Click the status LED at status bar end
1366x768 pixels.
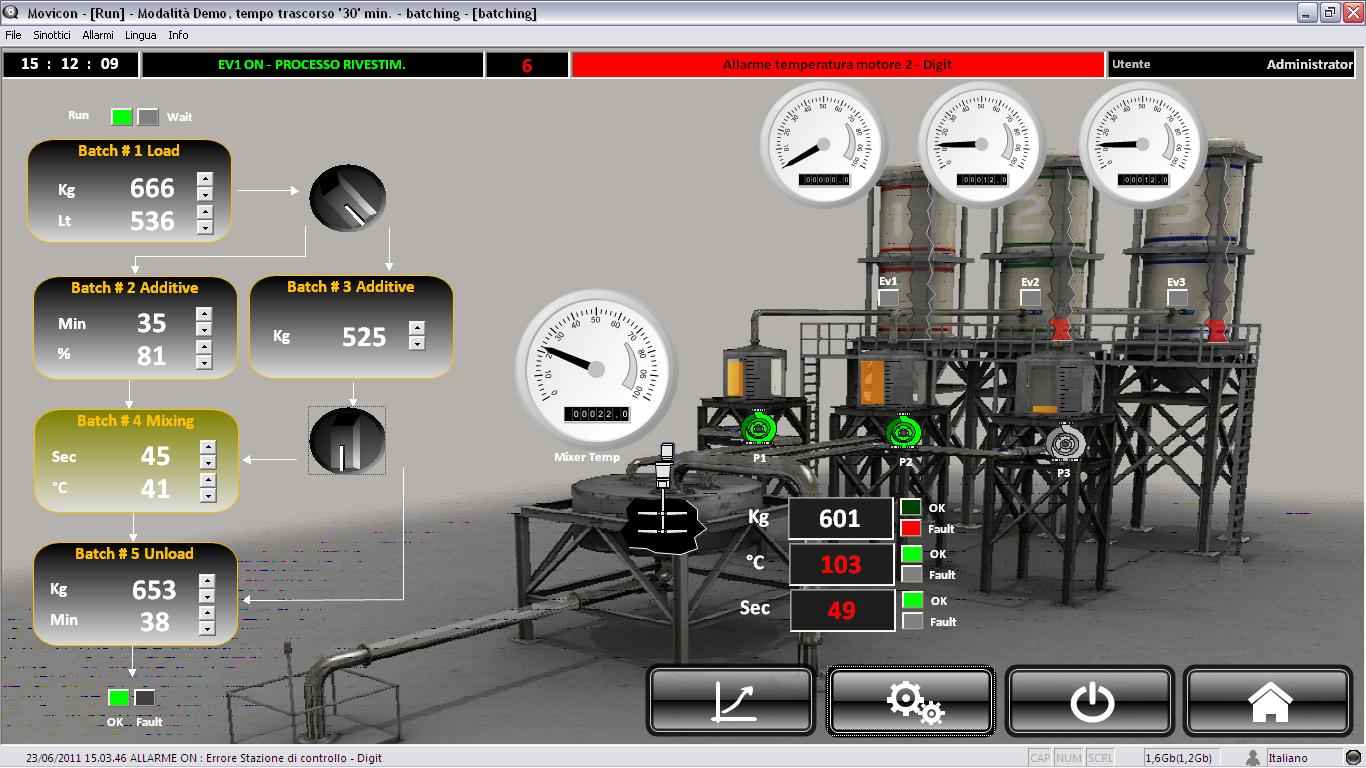coord(1354,758)
